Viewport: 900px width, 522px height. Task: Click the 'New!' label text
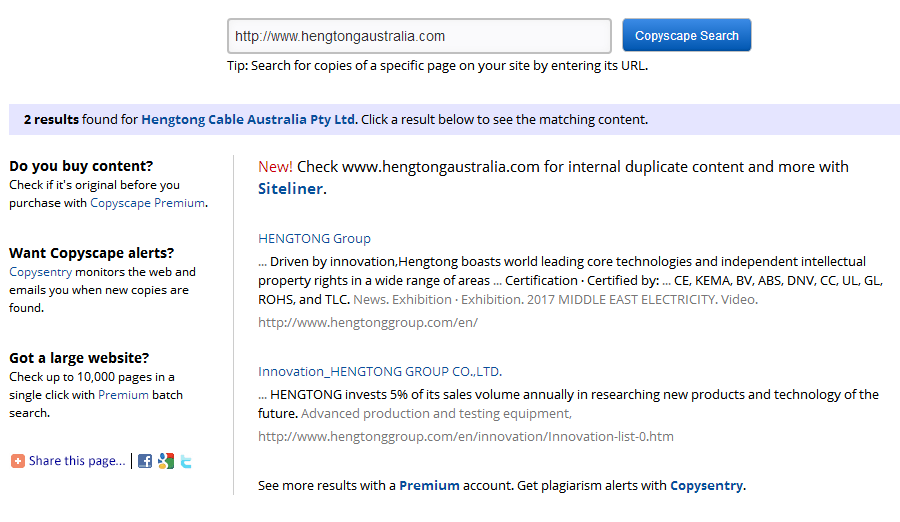click(275, 167)
